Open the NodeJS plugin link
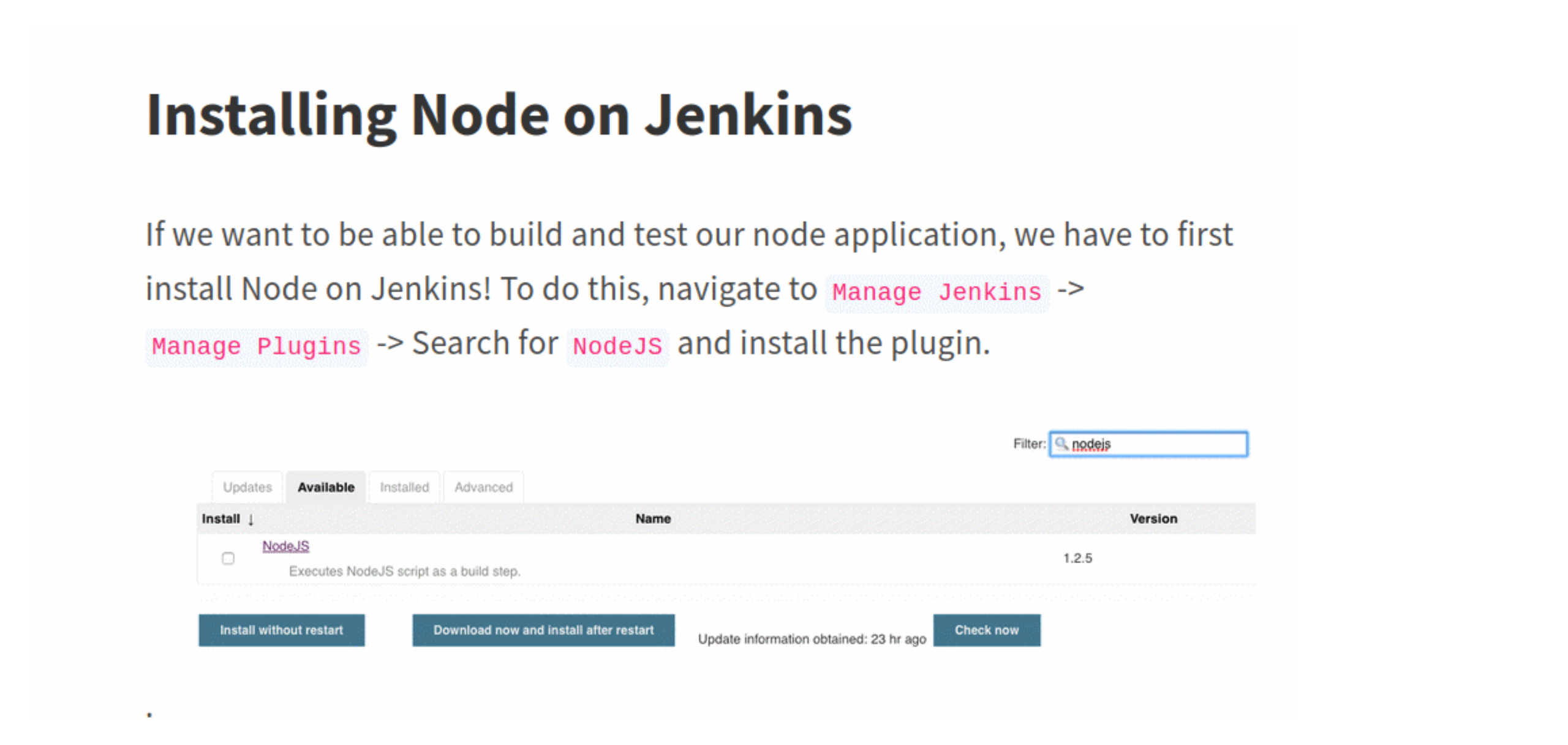1568x745 pixels. tap(285, 546)
